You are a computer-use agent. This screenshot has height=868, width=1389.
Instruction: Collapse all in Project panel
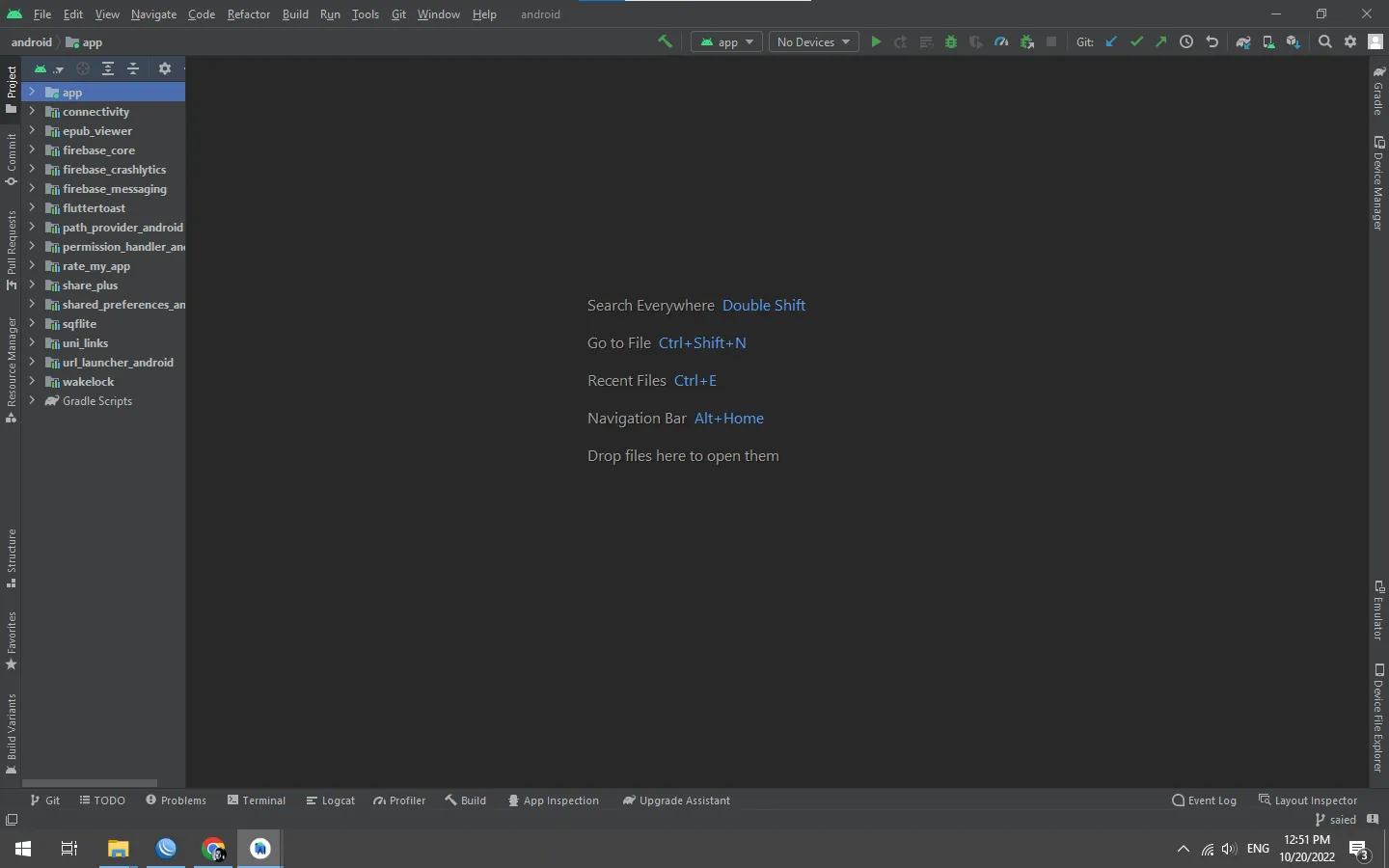coord(133,68)
